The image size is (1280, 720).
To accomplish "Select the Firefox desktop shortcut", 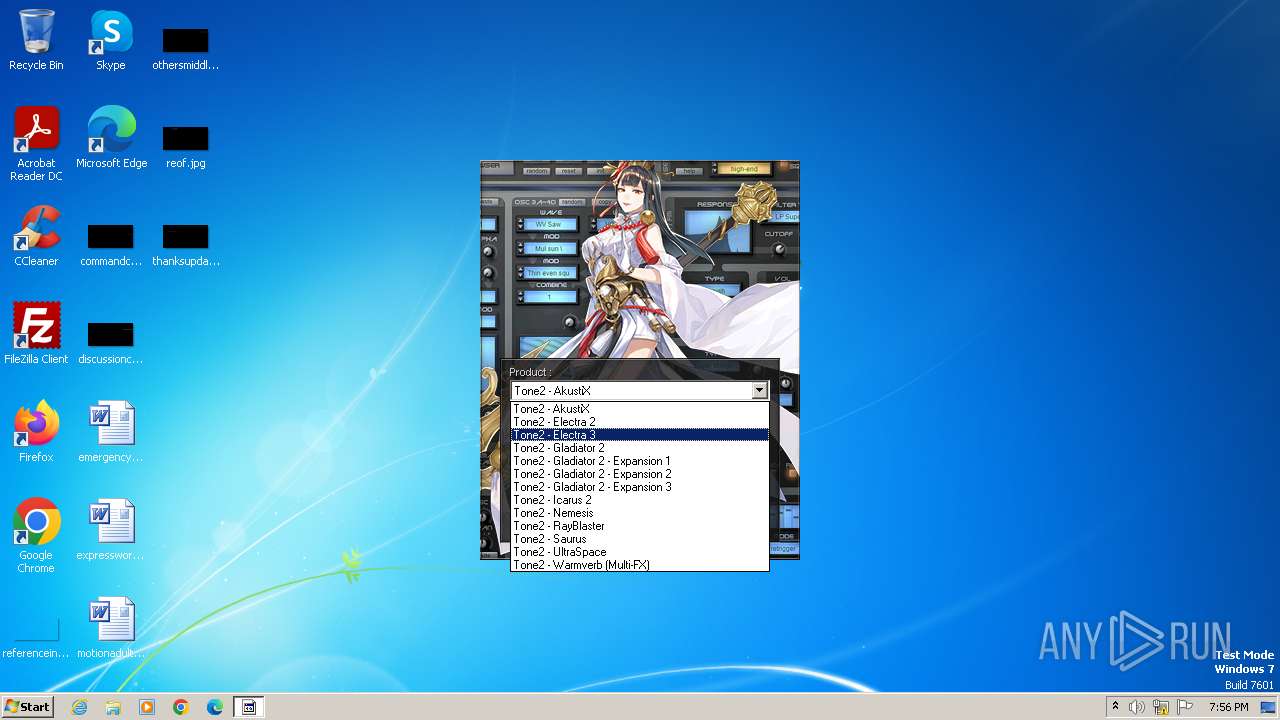I will (x=36, y=432).
